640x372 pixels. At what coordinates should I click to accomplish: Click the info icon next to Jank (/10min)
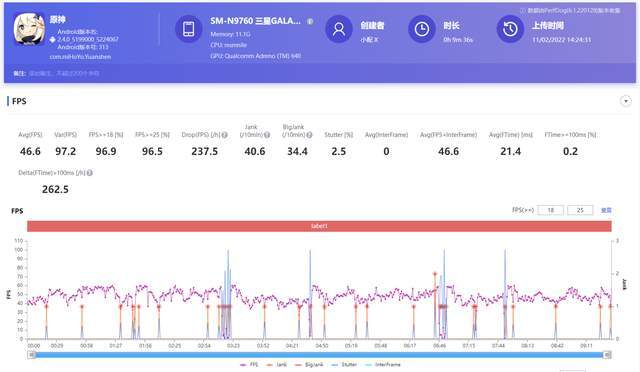[267, 135]
